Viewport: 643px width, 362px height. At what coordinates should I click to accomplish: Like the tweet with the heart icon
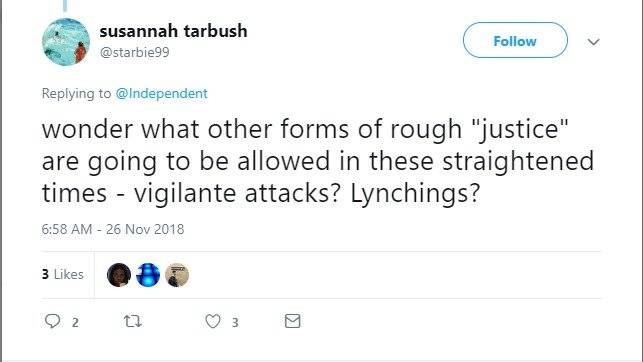(213, 321)
